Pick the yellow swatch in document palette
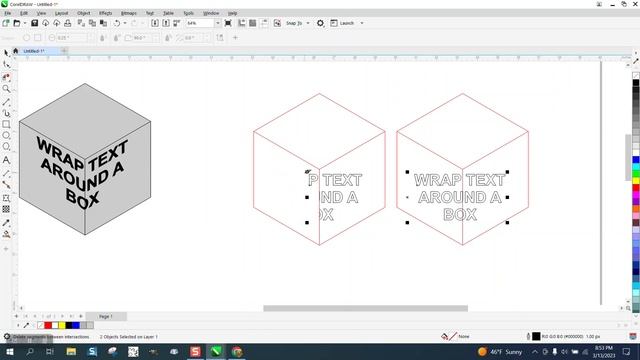This screenshot has height=360, width=640. tap(62, 325)
